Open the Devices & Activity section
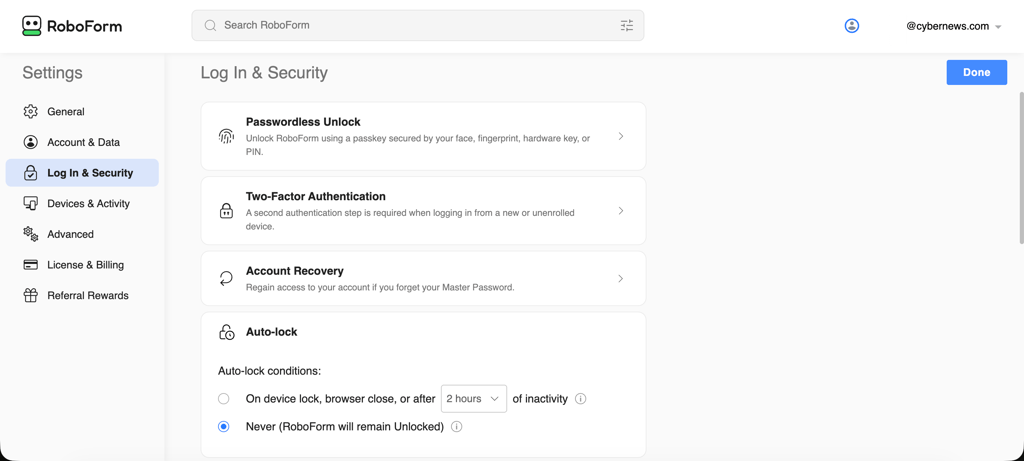The image size is (1024, 461). [x=82, y=204]
